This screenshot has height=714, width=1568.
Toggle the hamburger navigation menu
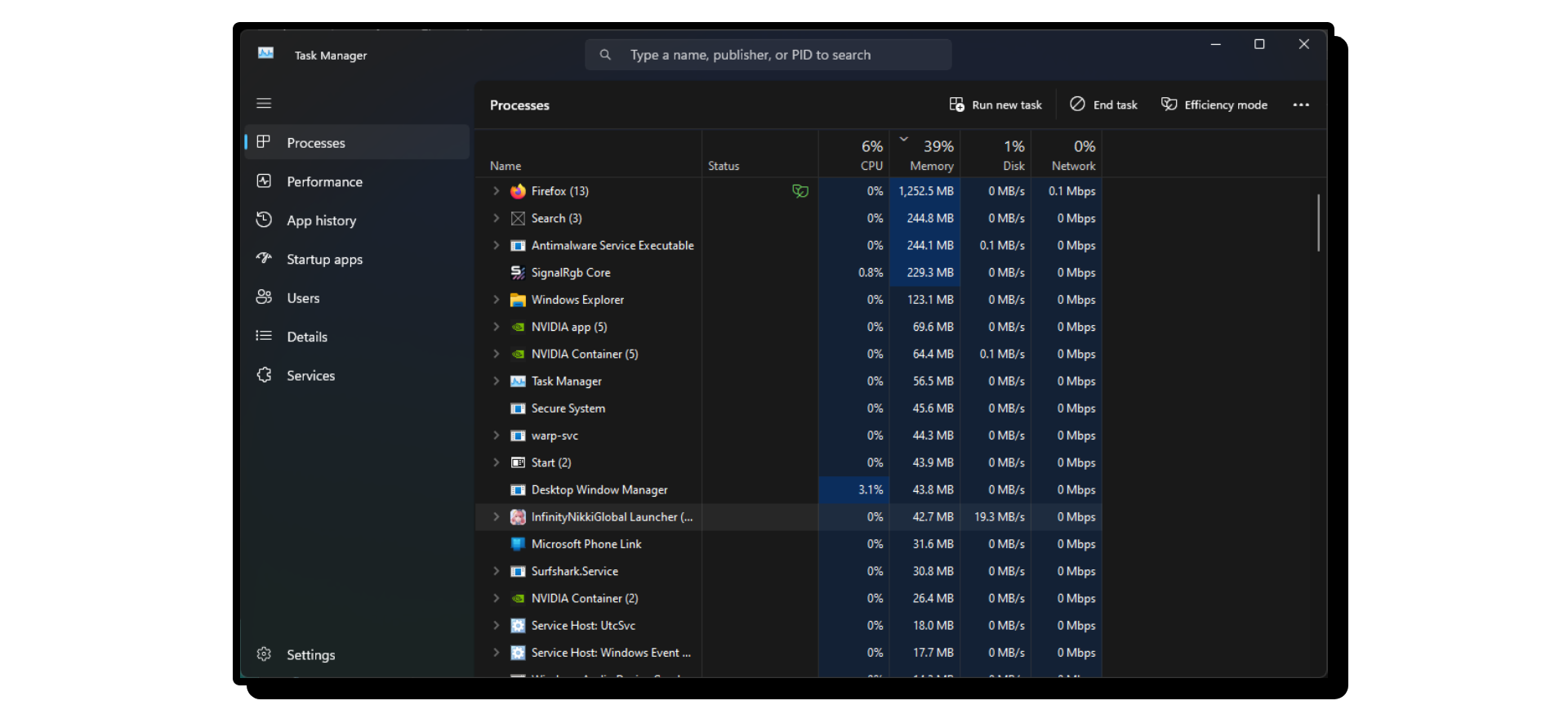coord(264,104)
